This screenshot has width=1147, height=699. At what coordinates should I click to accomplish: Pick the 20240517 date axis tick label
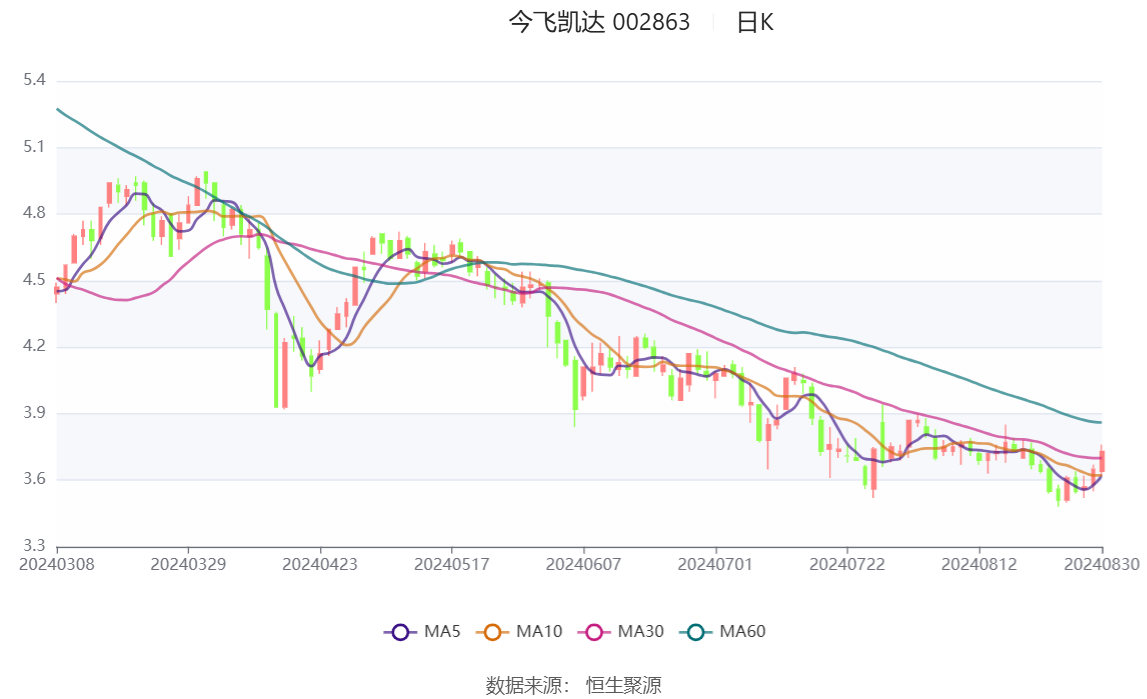pyautogui.click(x=452, y=565)
